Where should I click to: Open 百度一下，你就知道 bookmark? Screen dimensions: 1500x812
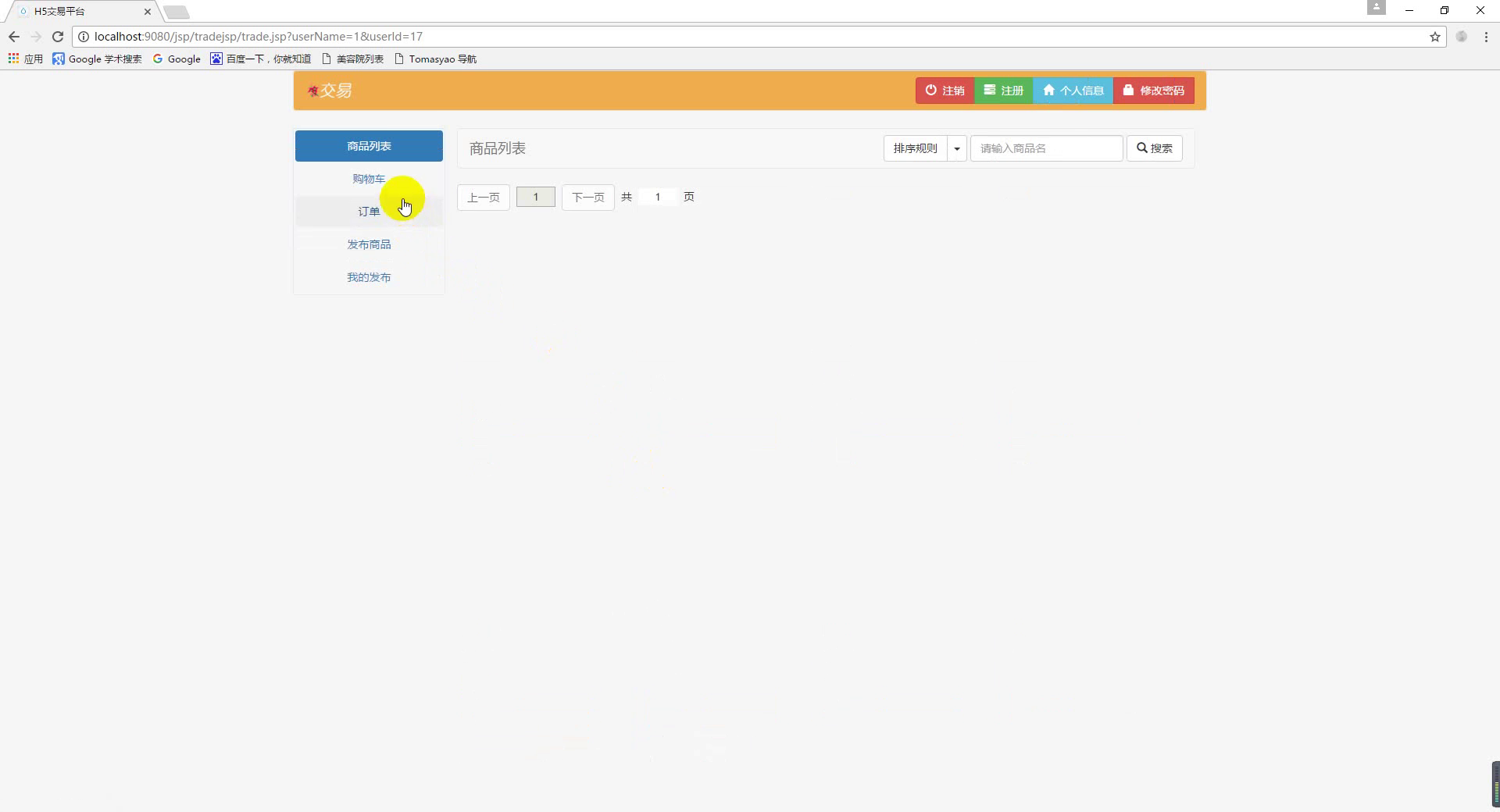point(261,59)
